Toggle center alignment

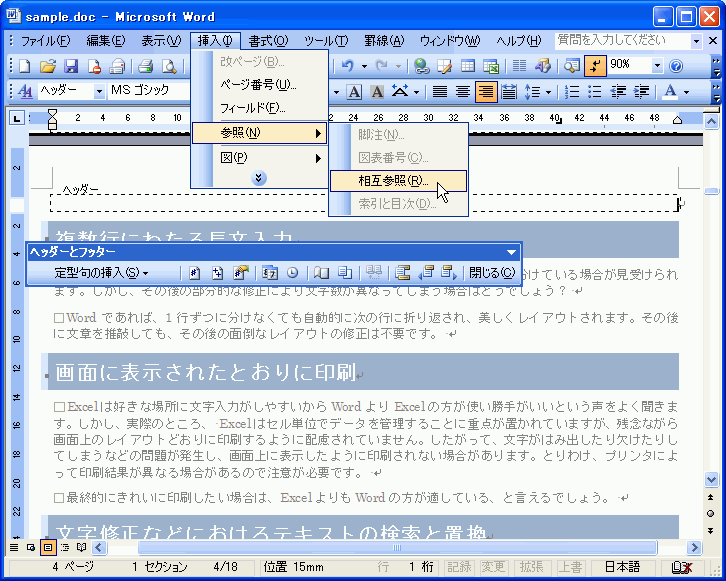[x=463, y=92]
